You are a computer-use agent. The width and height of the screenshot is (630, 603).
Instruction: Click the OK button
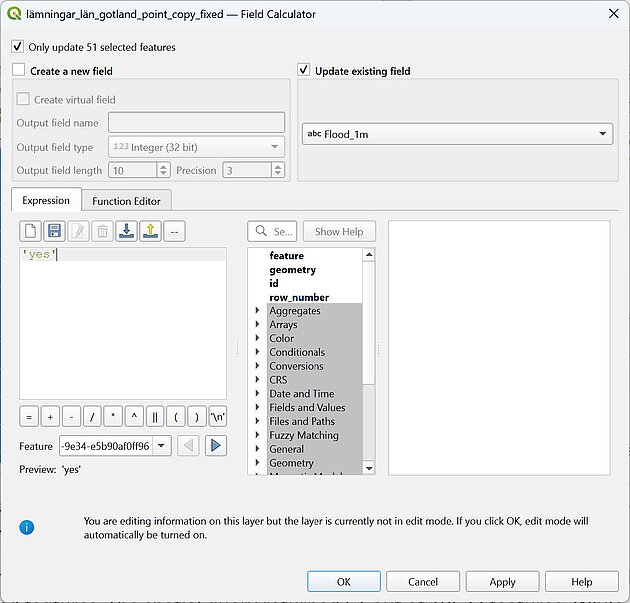tap(344, 582)
